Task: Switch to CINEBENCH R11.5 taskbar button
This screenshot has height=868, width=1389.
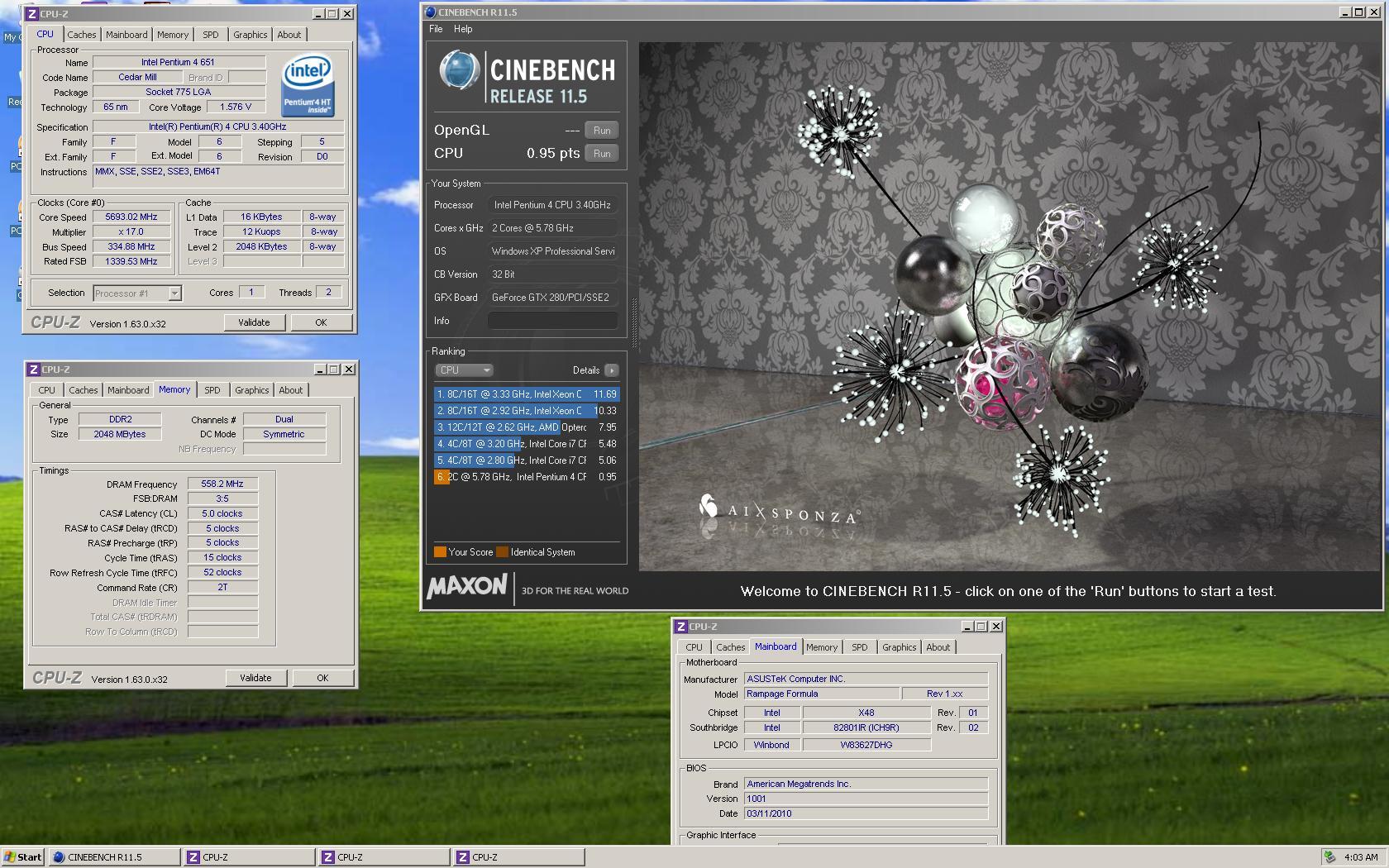Action: [x=115, y=857]
